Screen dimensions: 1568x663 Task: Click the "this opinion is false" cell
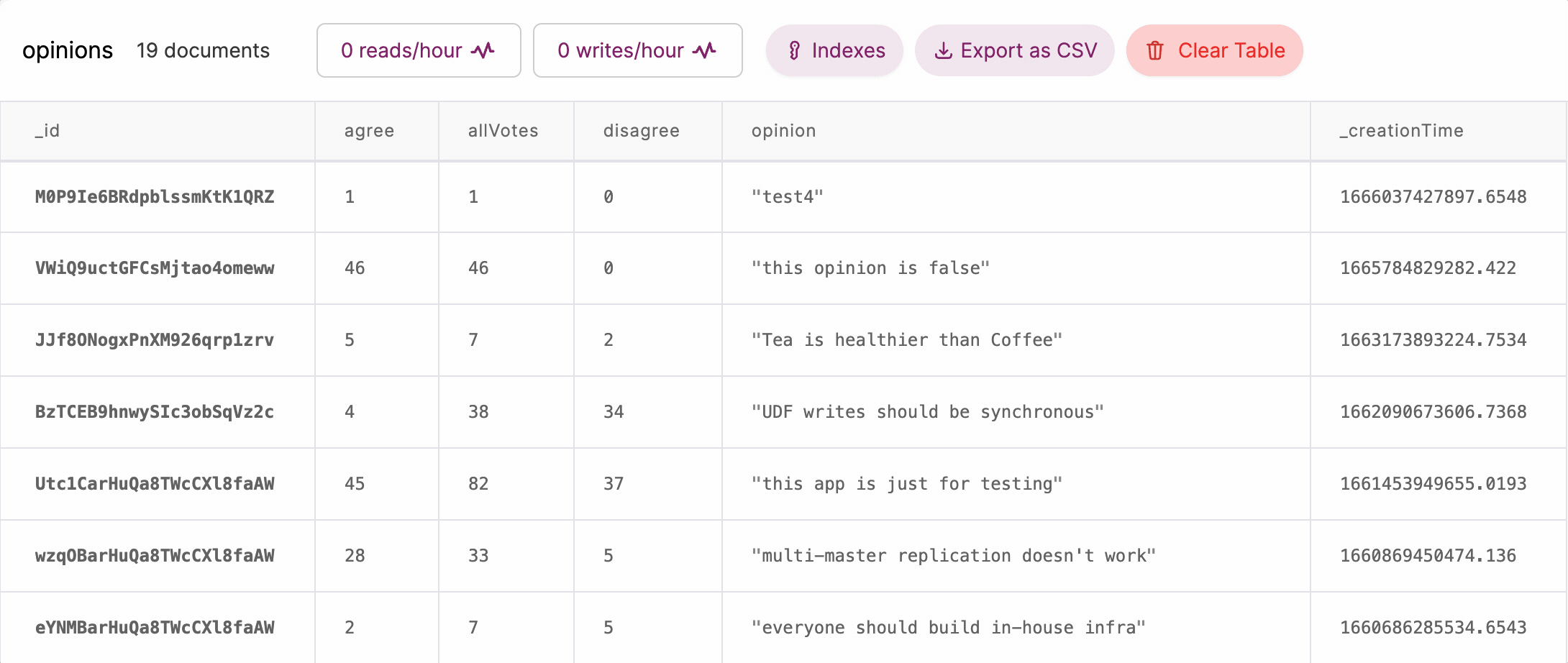coord(870,268)
